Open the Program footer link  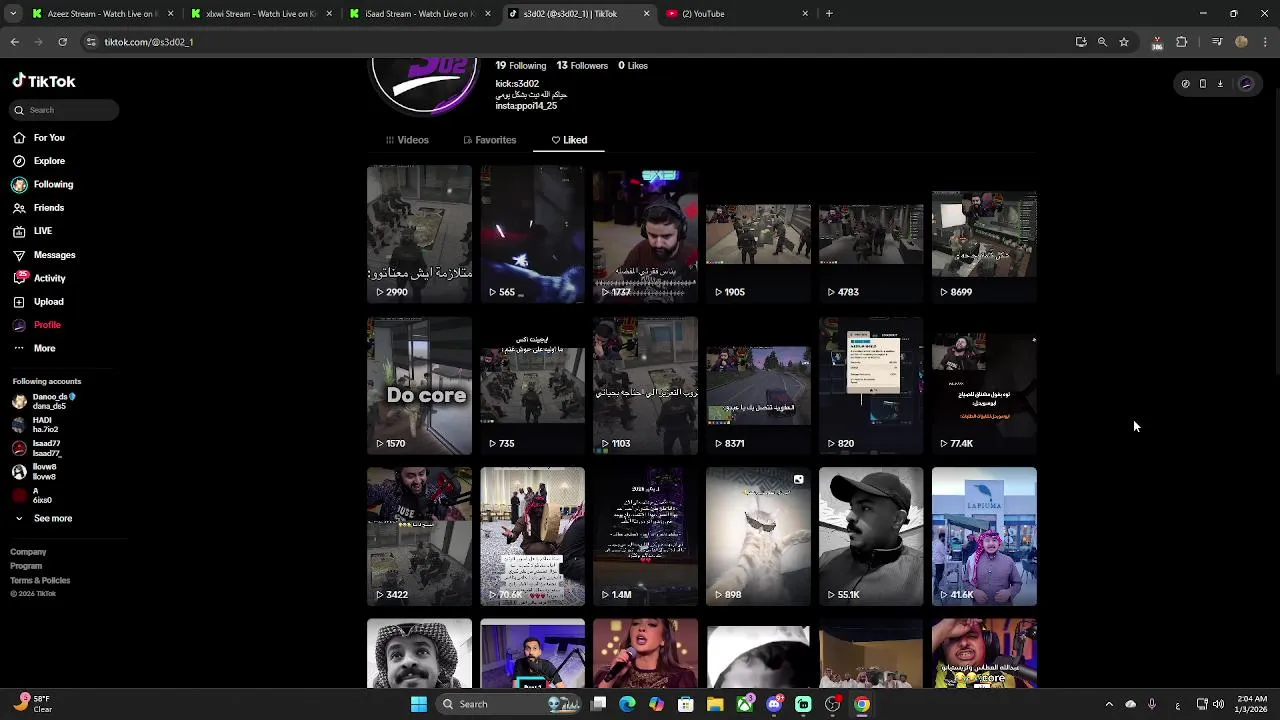click(26, 566)
